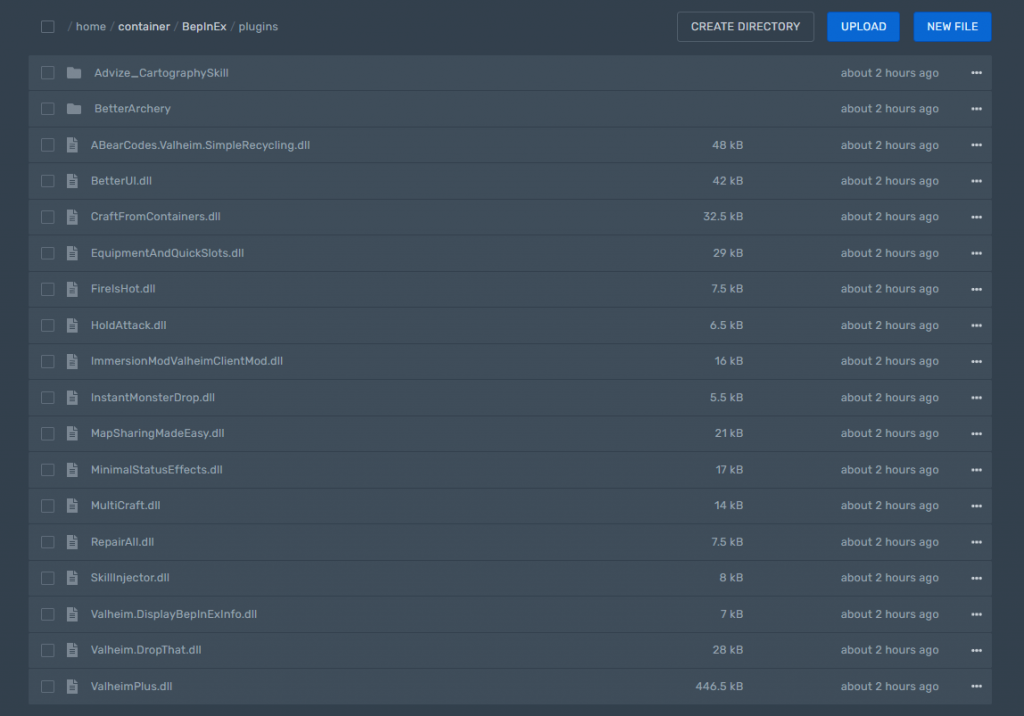This screenshot has width=1024, height=716.
Task: Click the file icon beside ValheimPlus.dll
Action: pos(72,686)
